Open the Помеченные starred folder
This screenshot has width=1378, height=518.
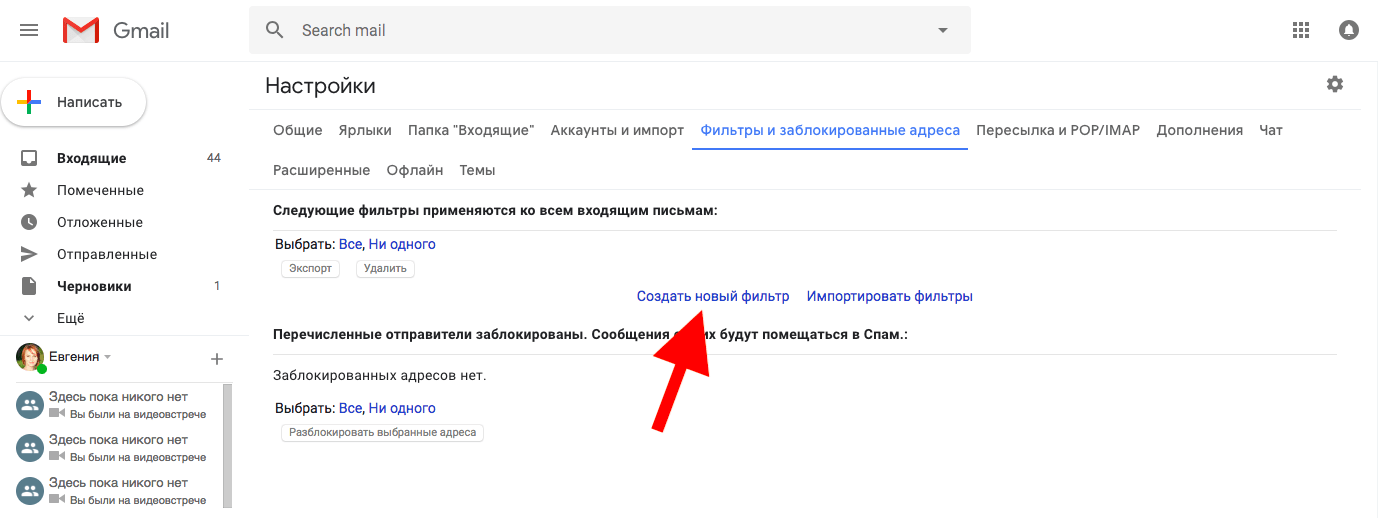100,190
